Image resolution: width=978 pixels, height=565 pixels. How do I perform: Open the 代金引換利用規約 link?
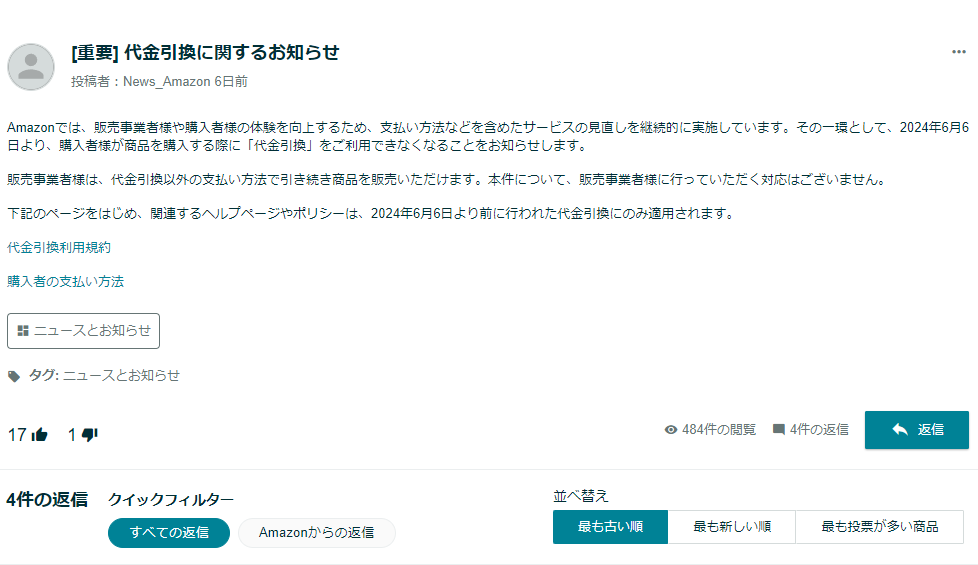coord(59,247)
